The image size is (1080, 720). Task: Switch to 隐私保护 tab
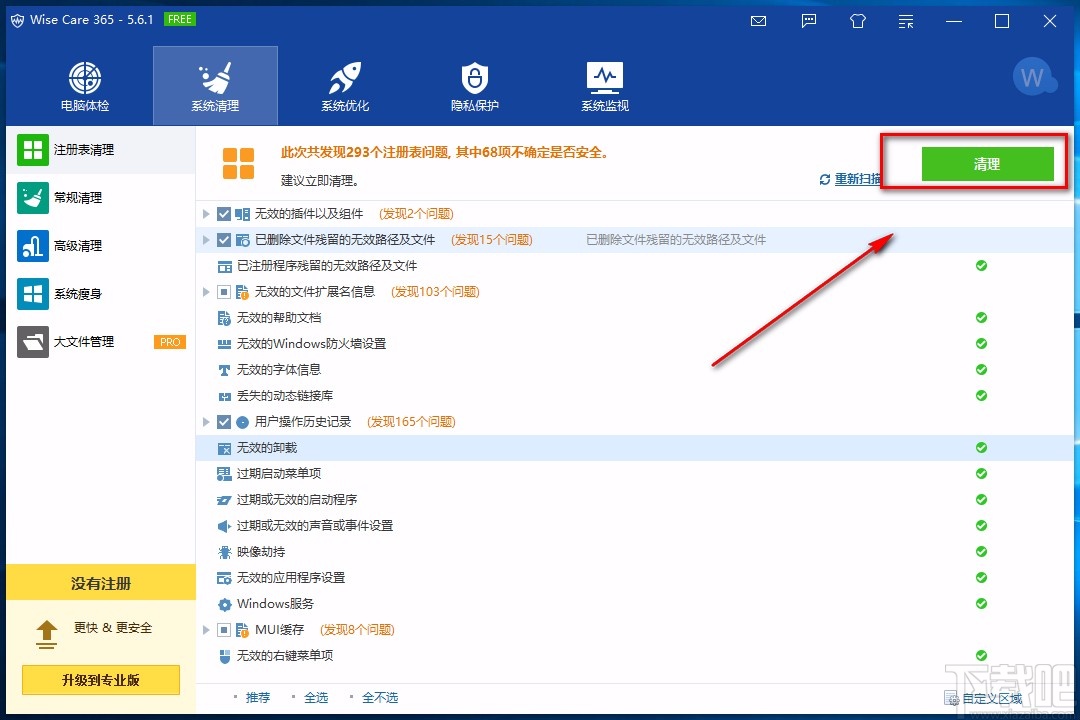(475, 86)
